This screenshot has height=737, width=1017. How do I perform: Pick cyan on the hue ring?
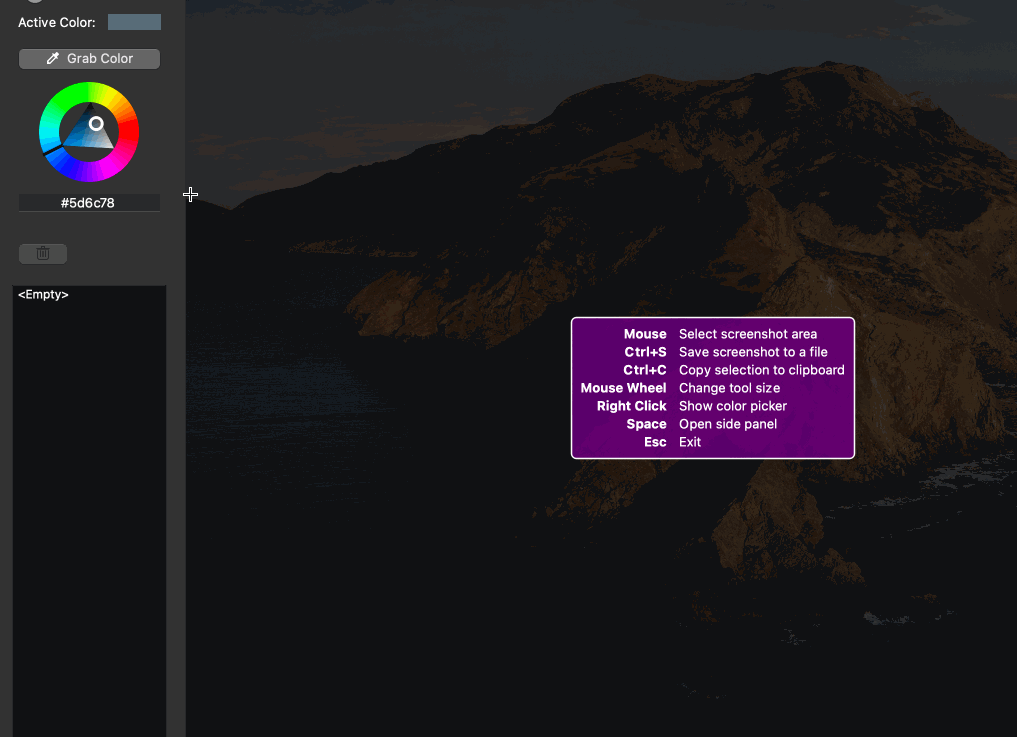[46, 132]
